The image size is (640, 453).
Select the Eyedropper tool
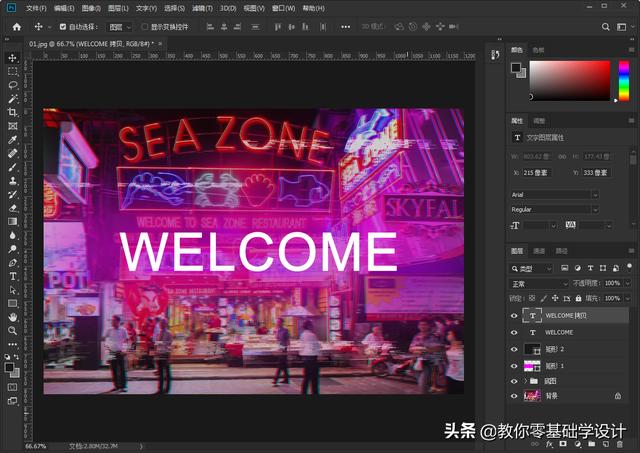pyautogui.click(x=13, y=140)
